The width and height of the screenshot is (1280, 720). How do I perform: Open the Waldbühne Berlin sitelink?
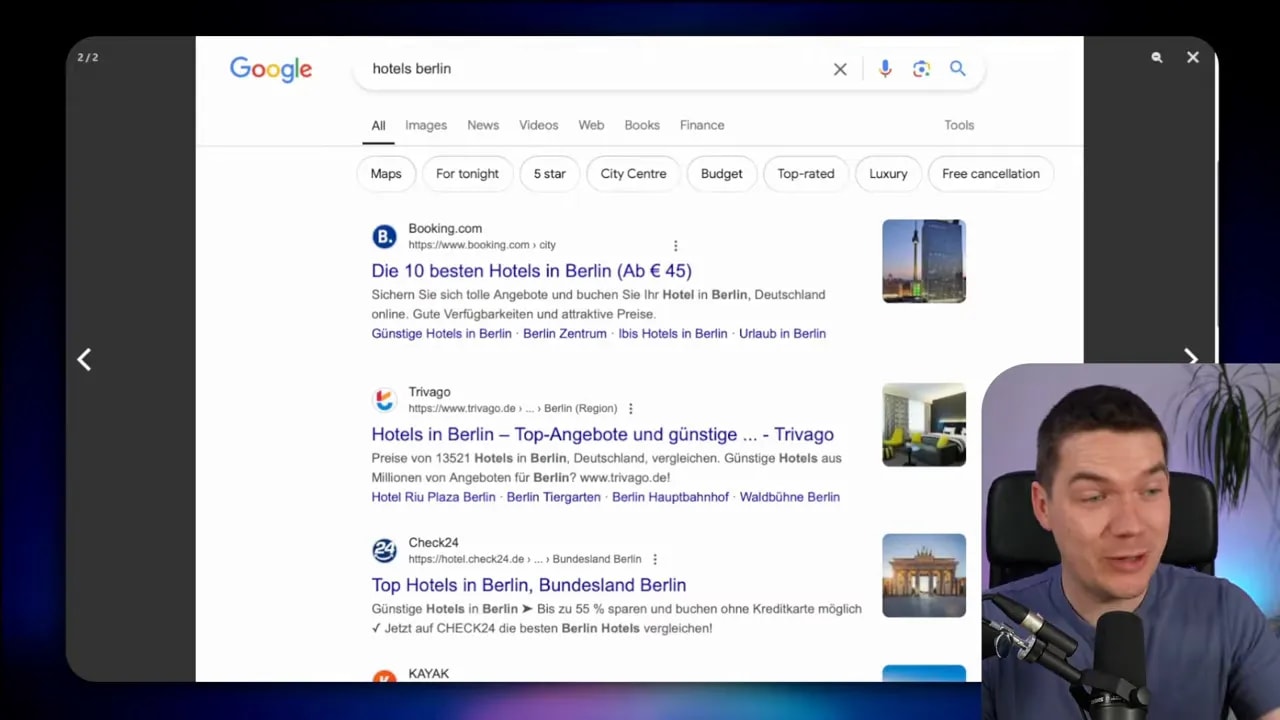(789, 497)
